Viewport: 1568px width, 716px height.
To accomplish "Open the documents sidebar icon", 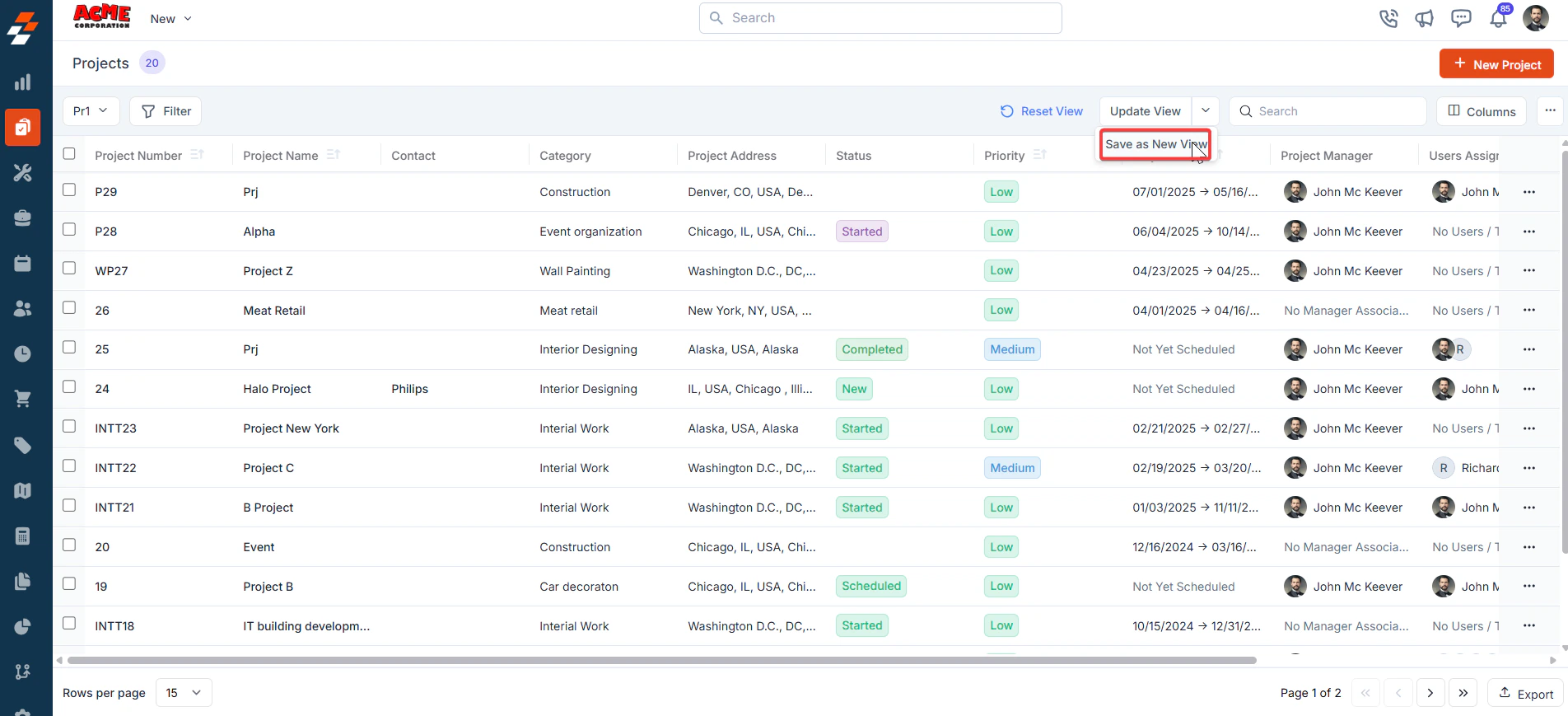I will (23, 581).
